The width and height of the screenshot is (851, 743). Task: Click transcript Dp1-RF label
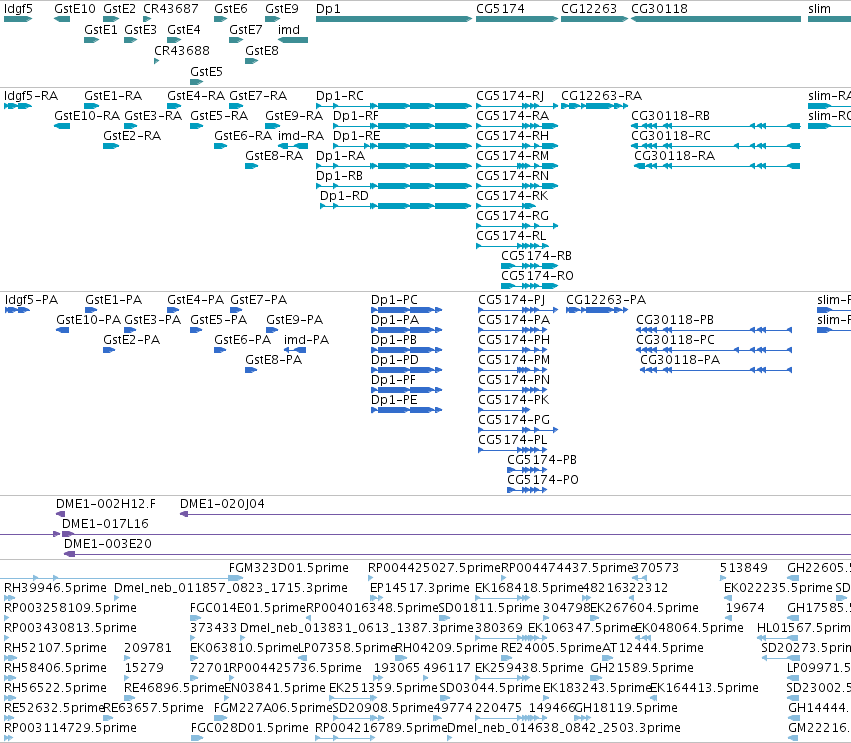(356, 116)
